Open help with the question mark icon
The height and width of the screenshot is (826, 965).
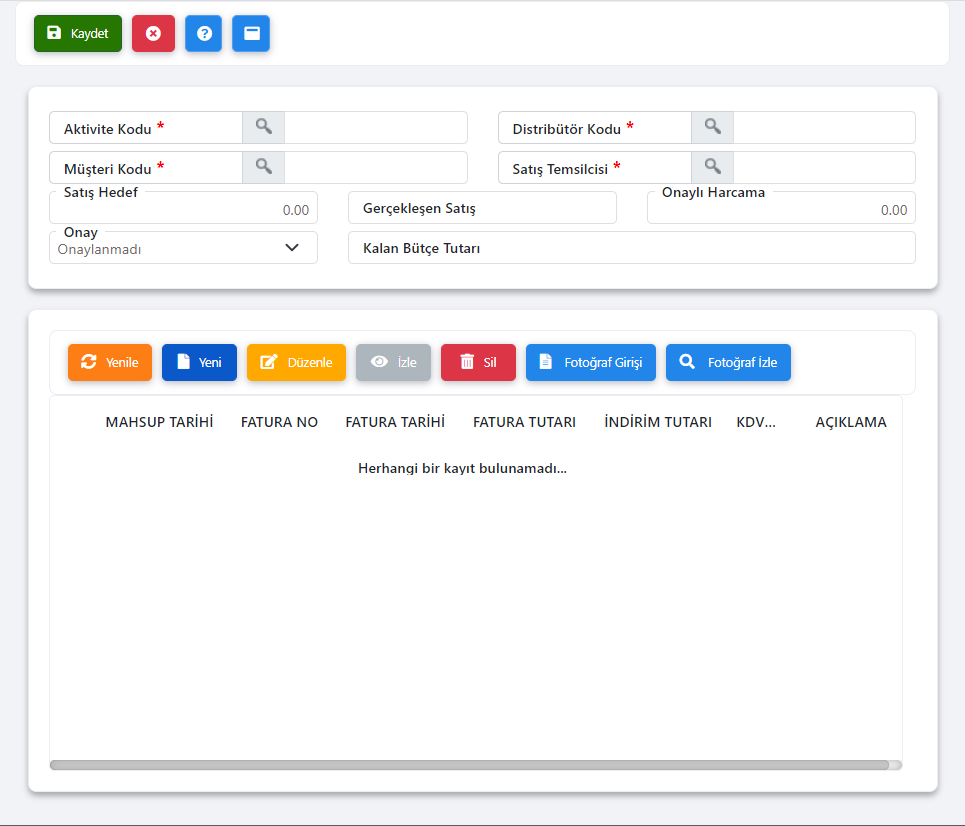pyautogui.click(x=204, y=33)
